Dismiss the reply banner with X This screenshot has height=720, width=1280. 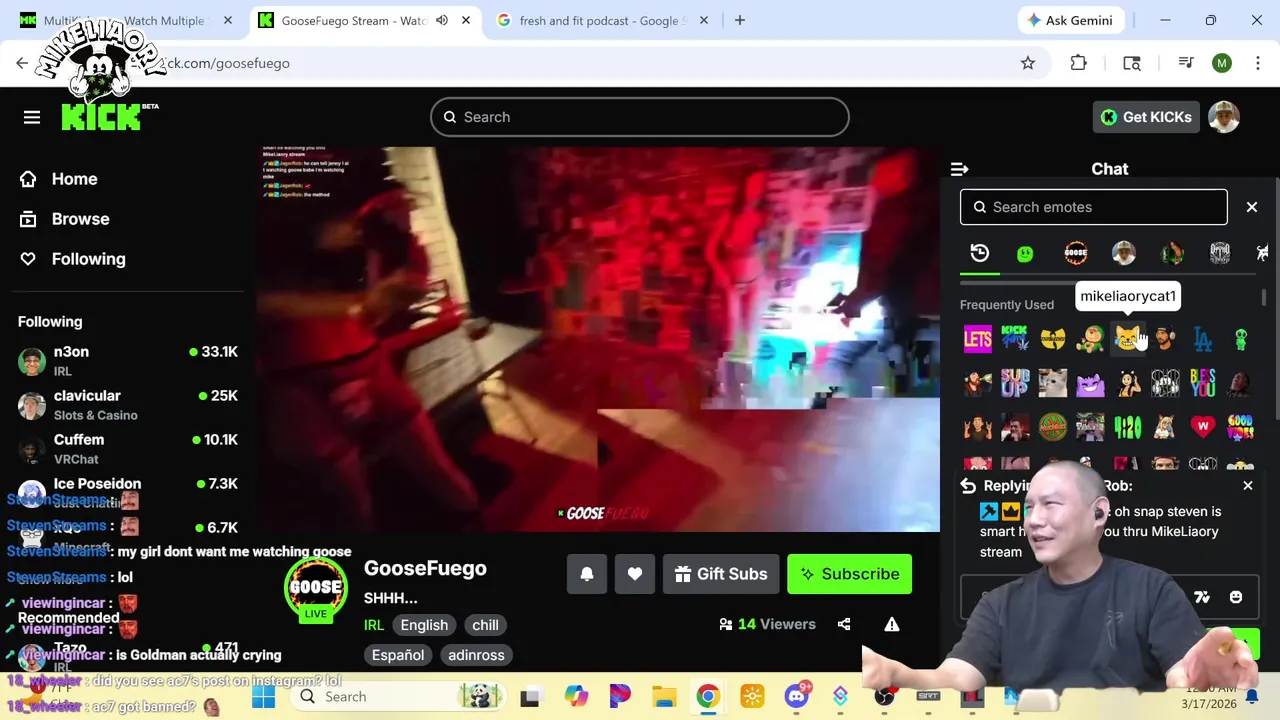[x=1248, y=486]
